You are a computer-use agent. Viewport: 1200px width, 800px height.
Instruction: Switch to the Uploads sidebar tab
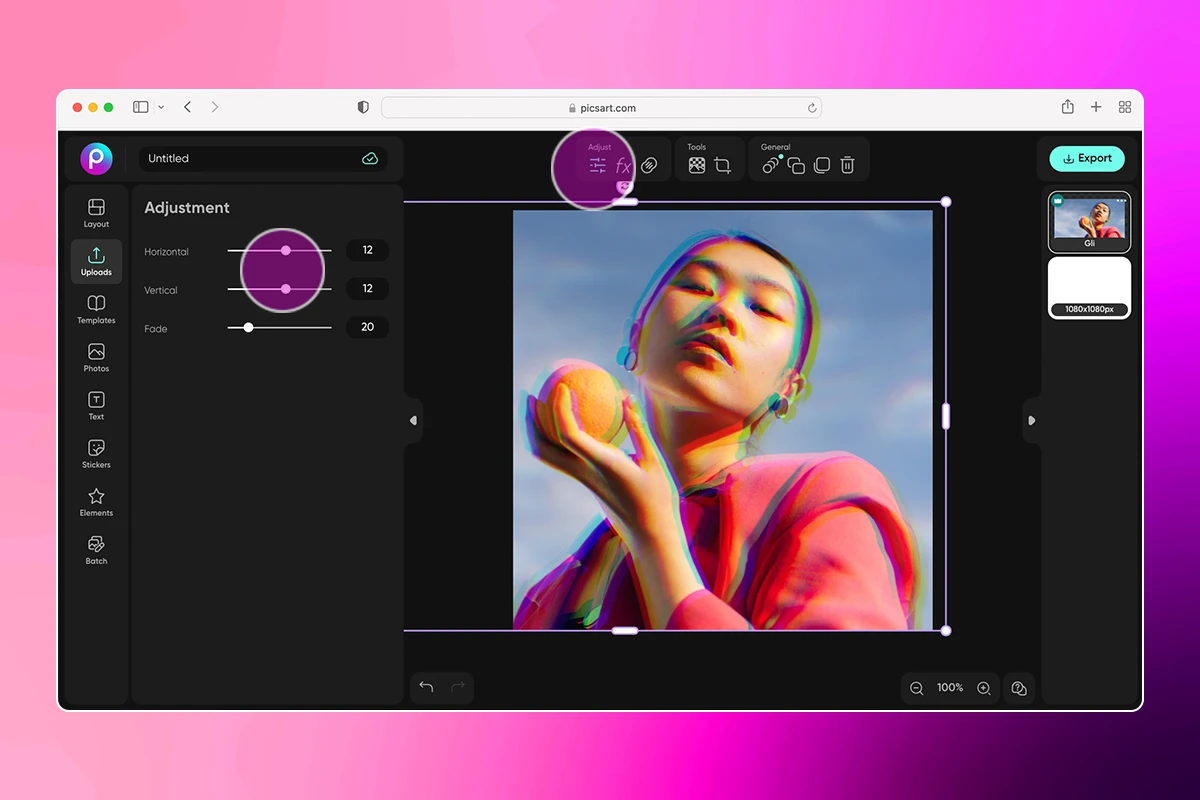click(x=96, y=261)
